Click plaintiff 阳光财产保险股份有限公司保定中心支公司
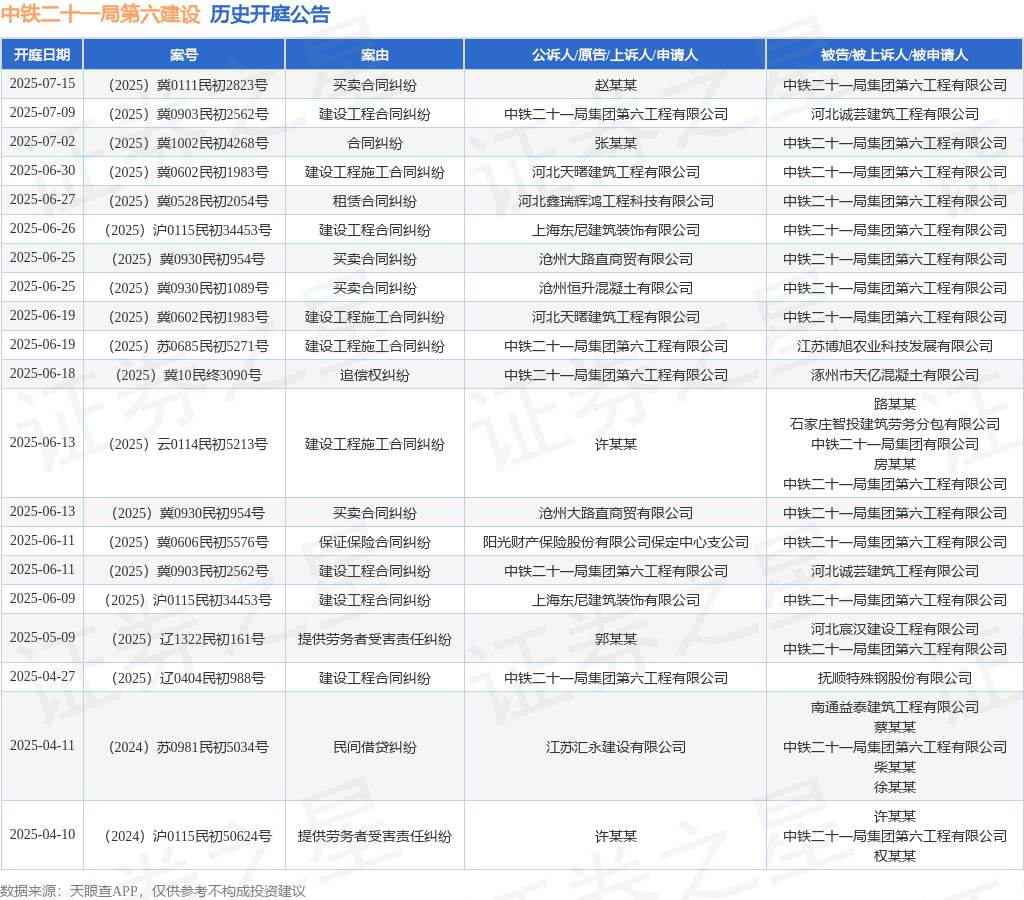1024x900 pixels. coord(615,542)
